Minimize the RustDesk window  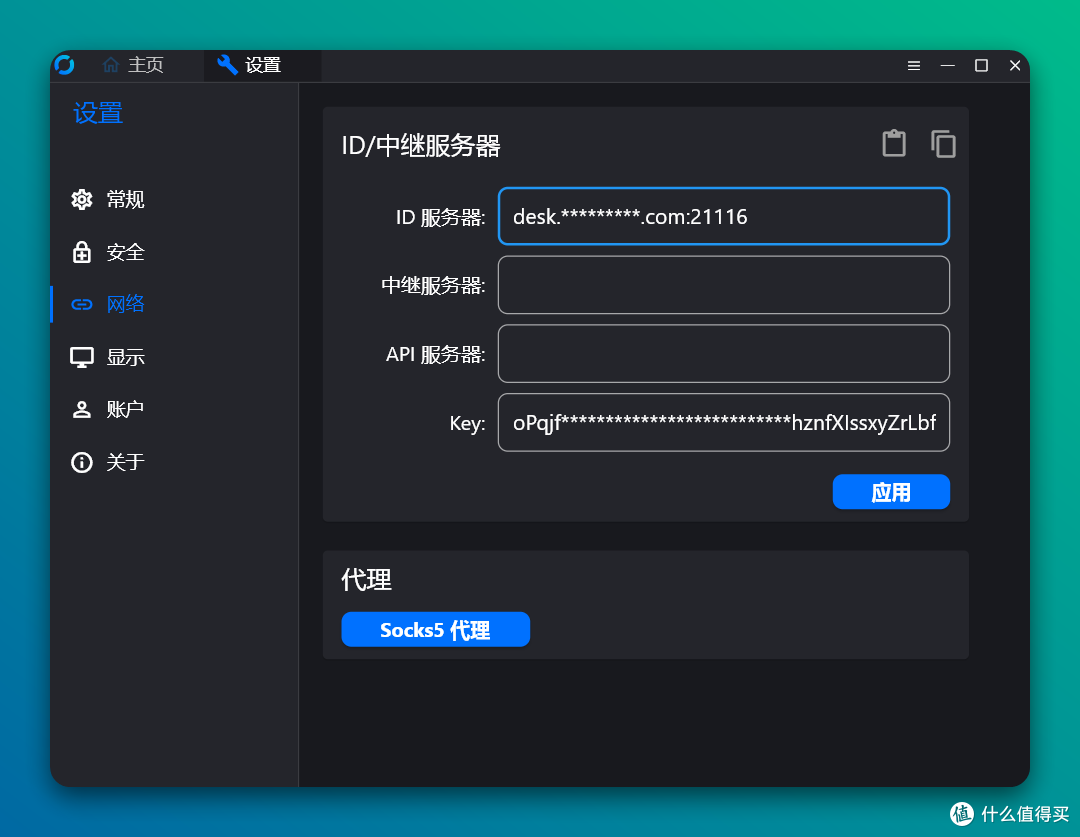pos(948,65)
